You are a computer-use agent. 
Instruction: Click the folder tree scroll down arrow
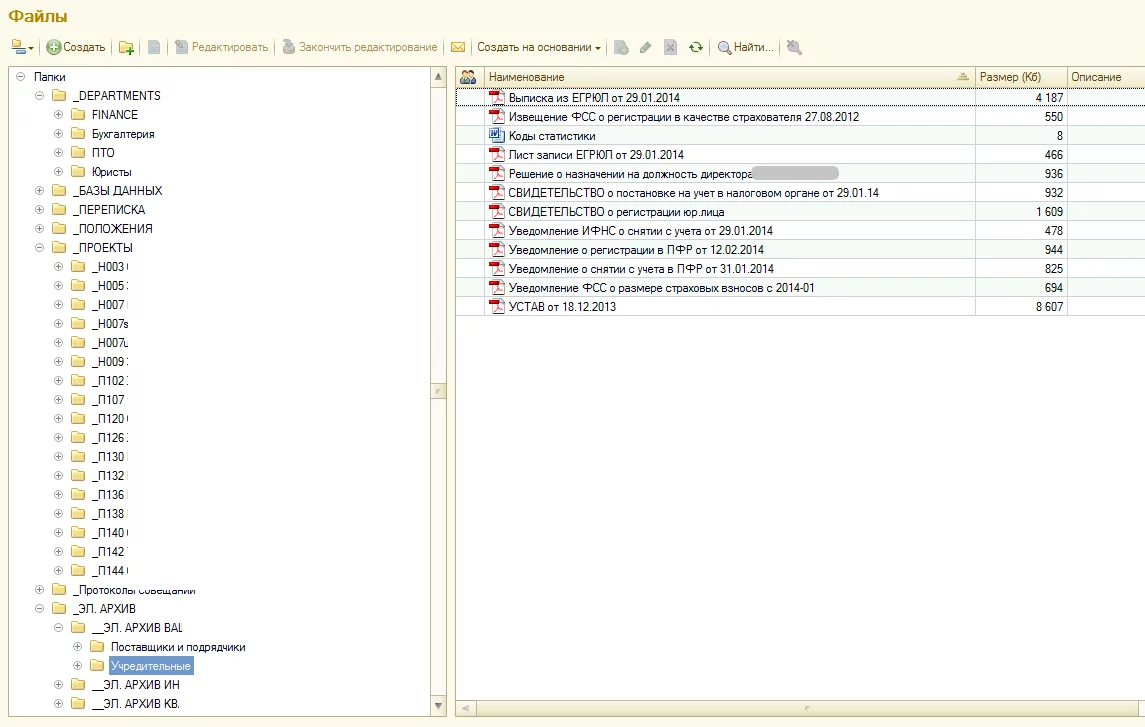[x=439, y=708]
